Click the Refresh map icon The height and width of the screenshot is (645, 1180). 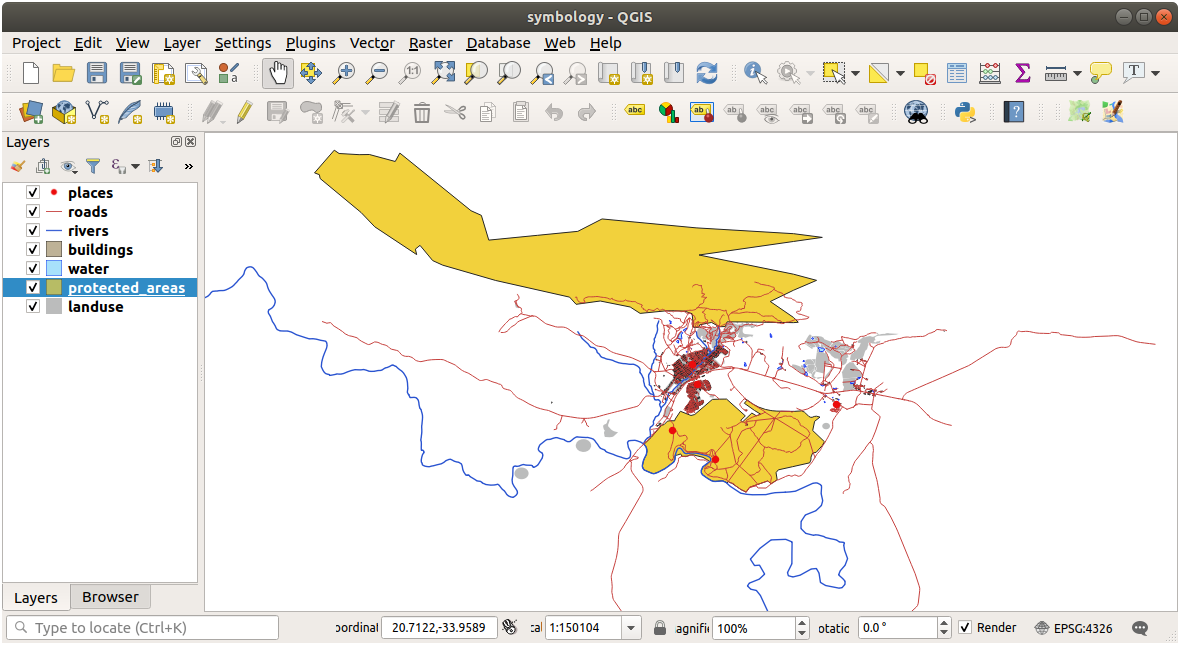click(707, 73)
